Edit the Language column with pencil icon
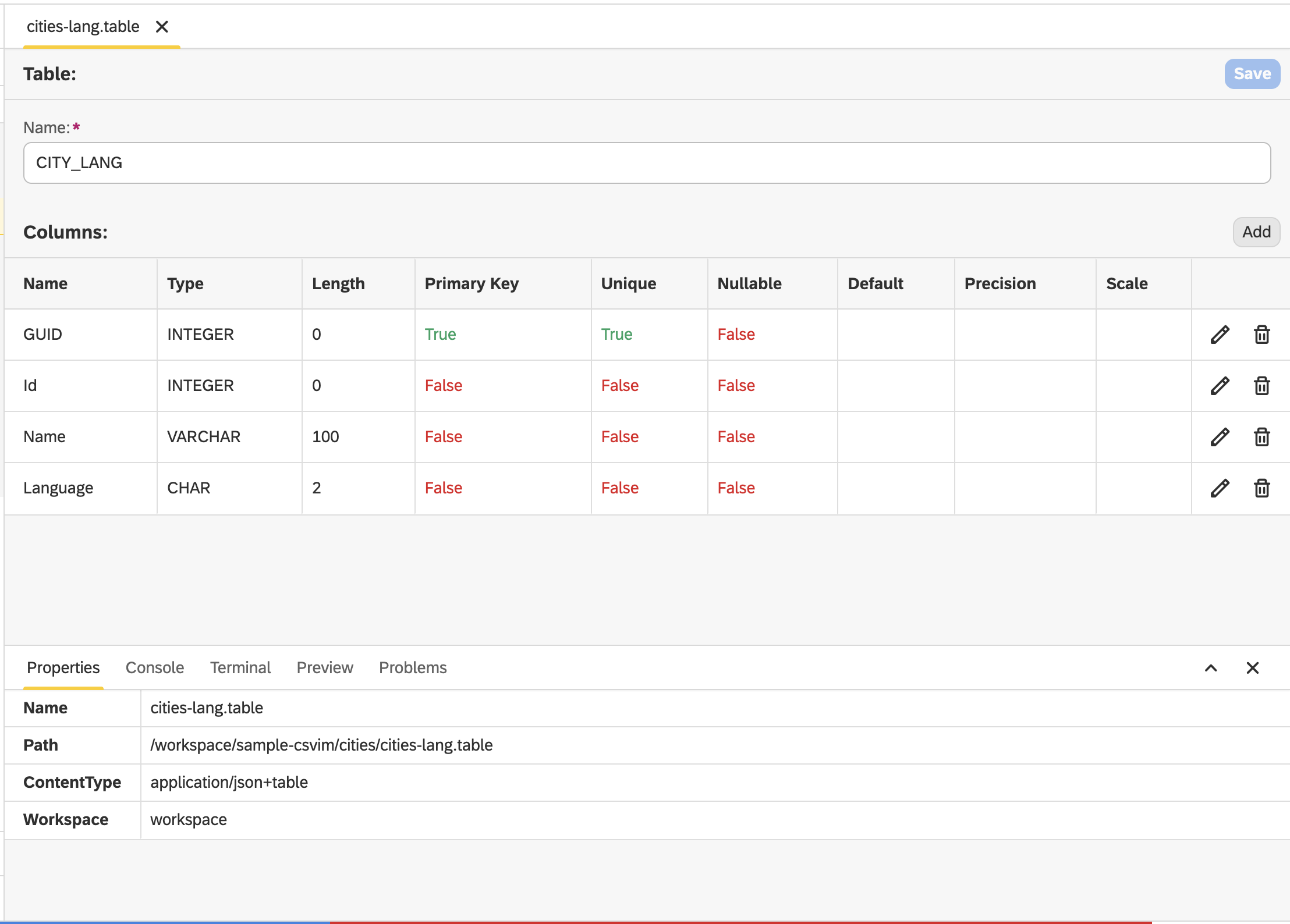 [x=1220, y=488]
